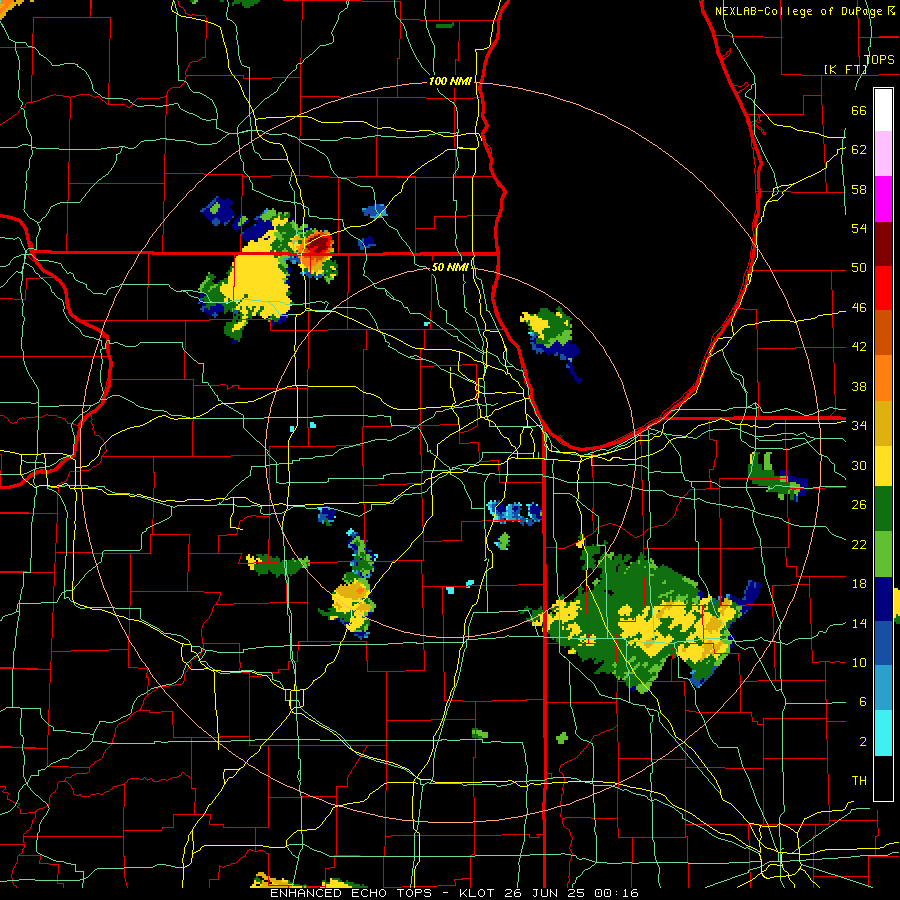Image resolution: width=900 pixels, height=900 pixels.
Task: Click the 50 NMI range ring label
Action: [451, 267]
